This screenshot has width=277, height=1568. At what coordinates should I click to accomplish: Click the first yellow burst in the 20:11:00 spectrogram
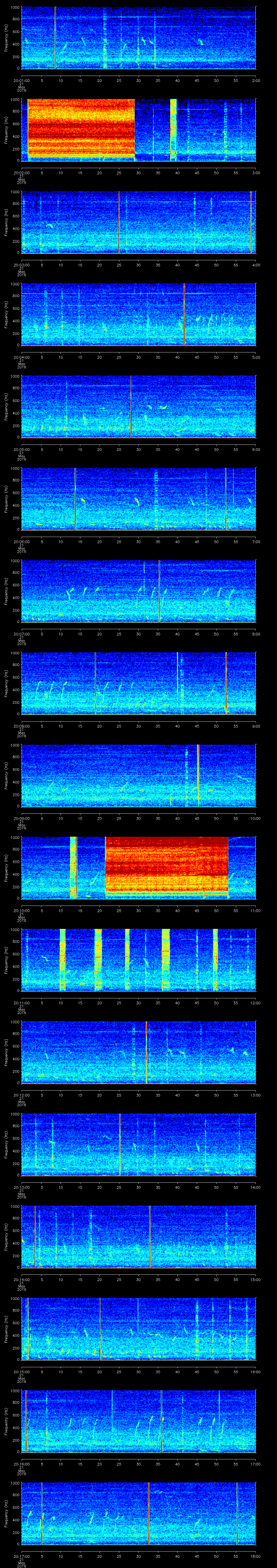coord(62,960)
